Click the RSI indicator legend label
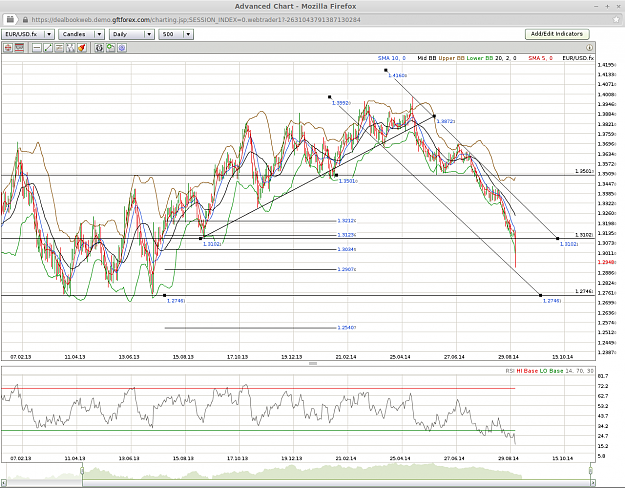This screenshot has width=625, height=488. coord(510,371)
